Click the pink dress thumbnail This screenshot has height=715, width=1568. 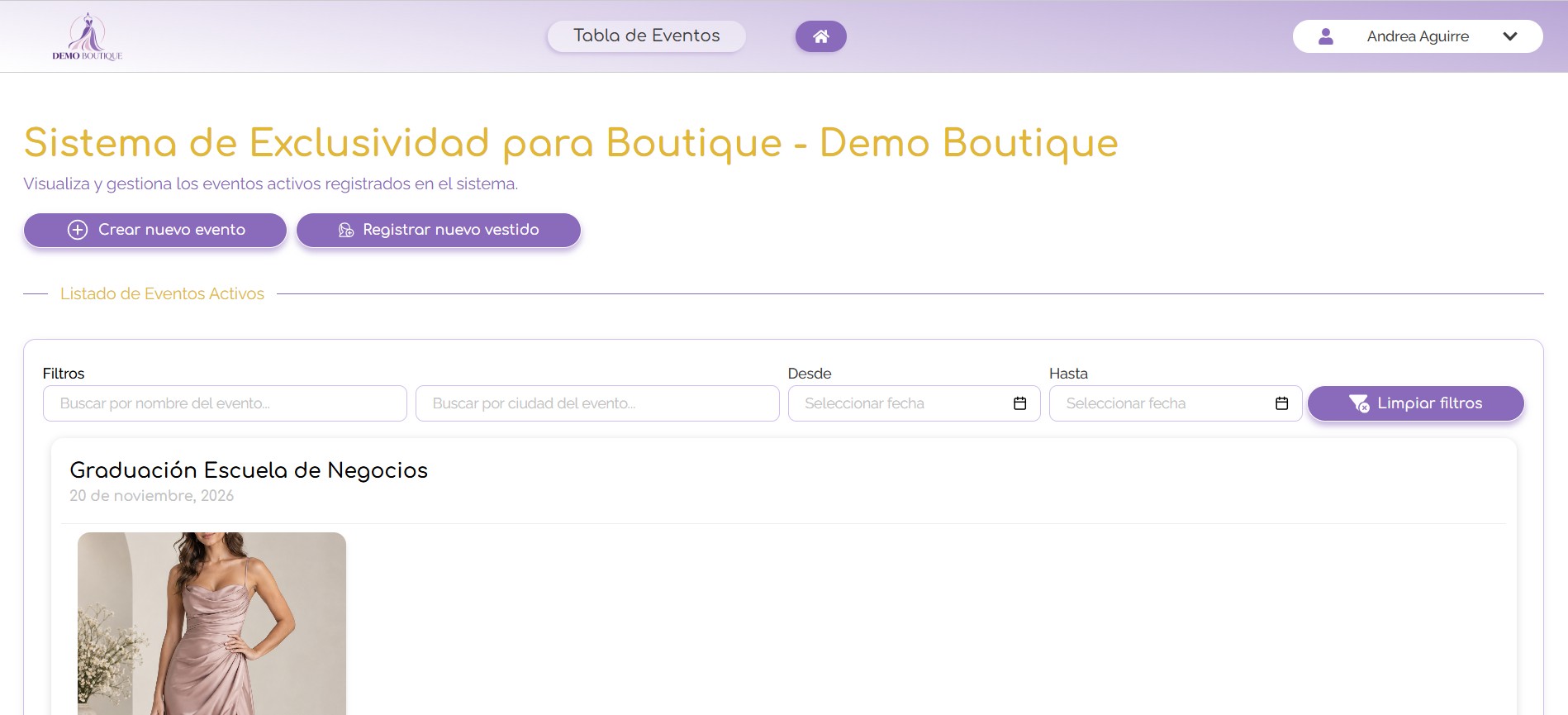click(x=211, y=623)
